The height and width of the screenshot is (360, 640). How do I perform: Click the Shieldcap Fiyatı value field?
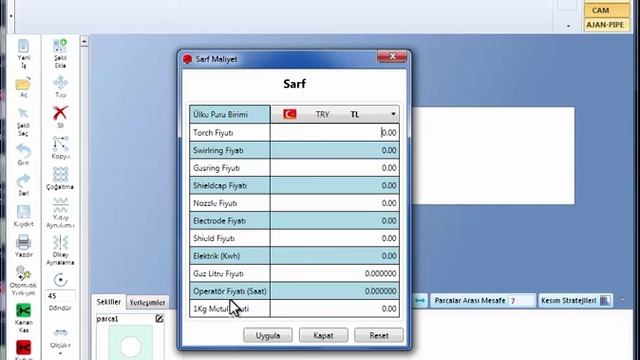335,185
